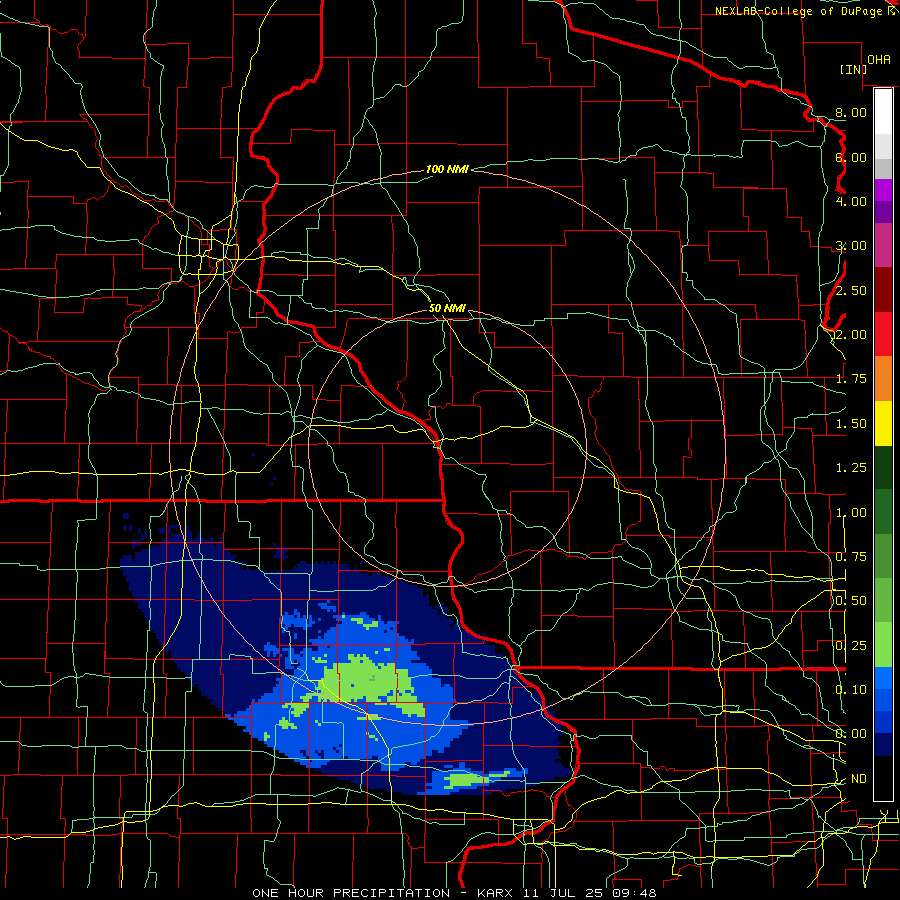The height and width of the screenshot is (900, 900).
Task: Click the 1.00 legend value
Action: pyautogui.click(x=851, y=513)
